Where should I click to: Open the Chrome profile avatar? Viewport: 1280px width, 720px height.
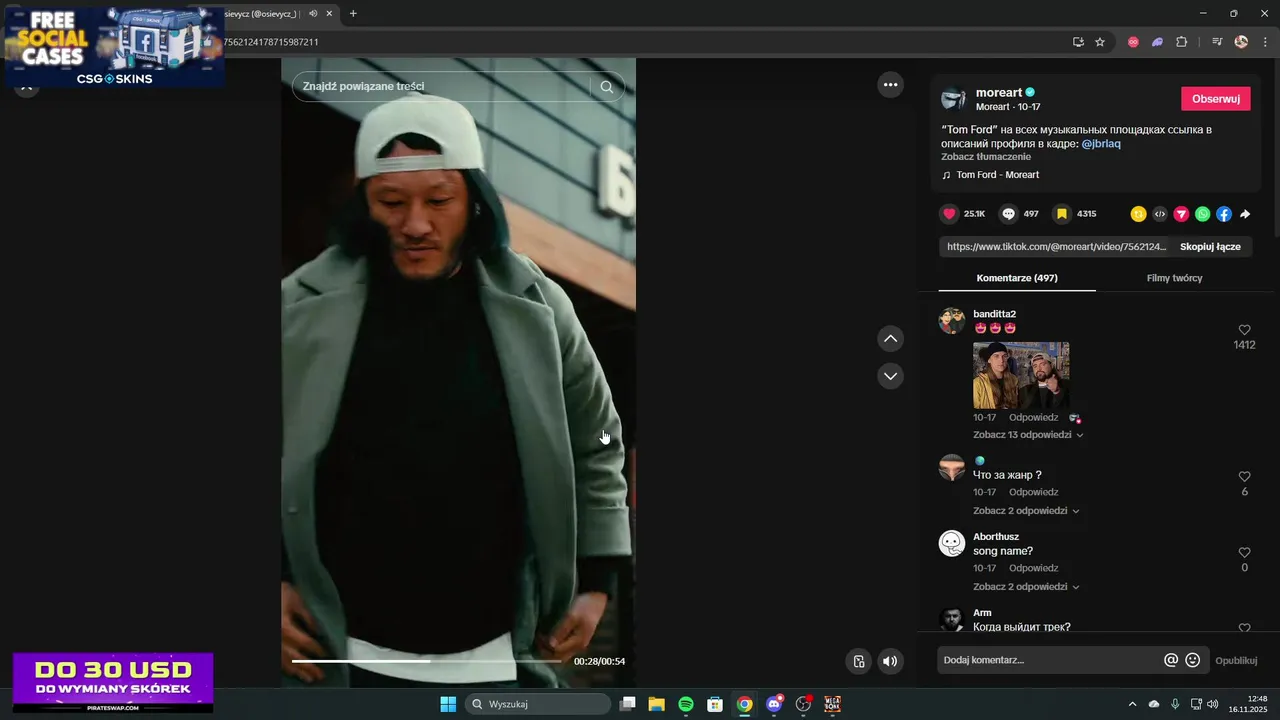coord(1241,42)
